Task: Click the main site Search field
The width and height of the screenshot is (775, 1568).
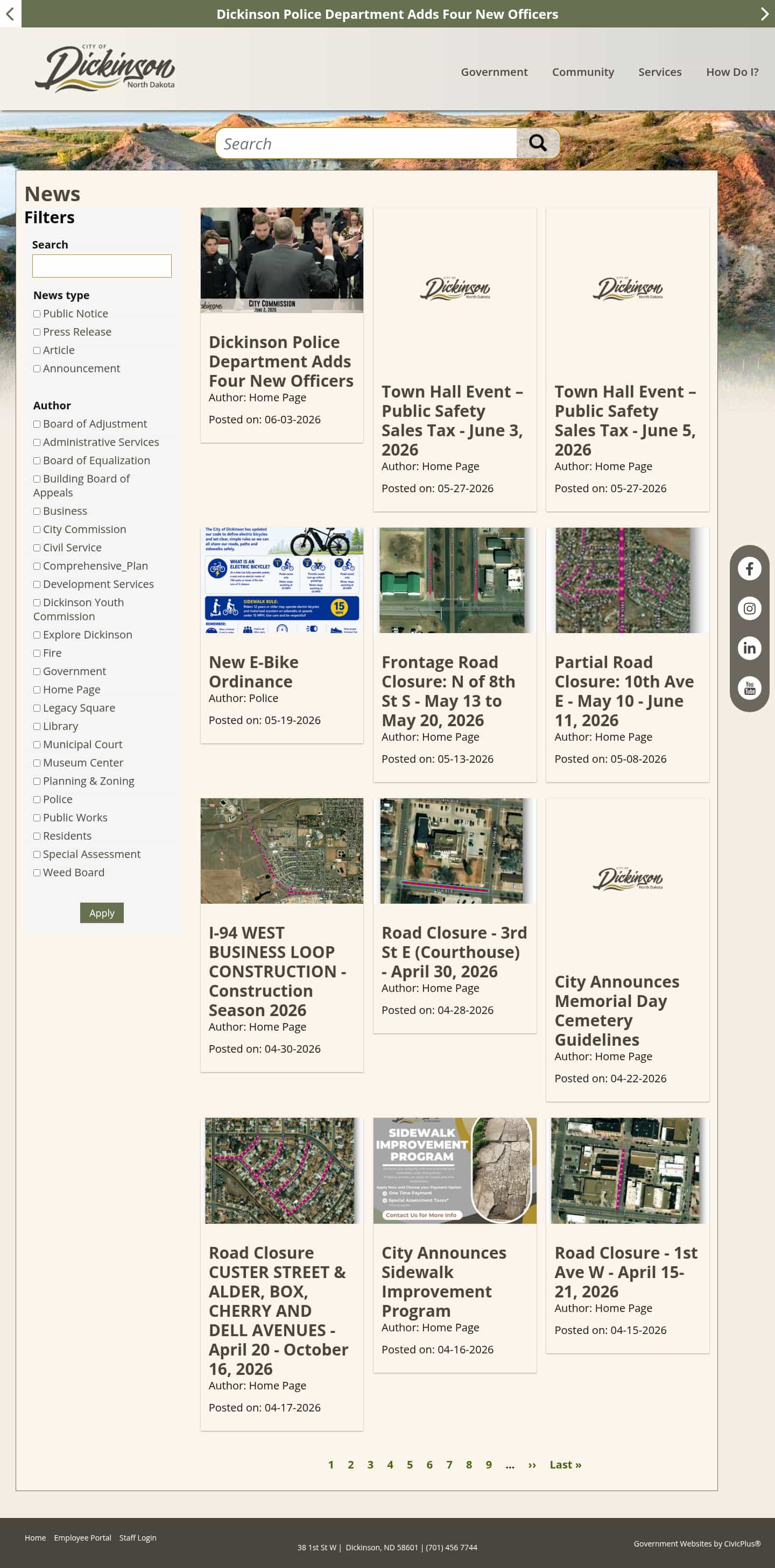Action: tap(367, 143)
